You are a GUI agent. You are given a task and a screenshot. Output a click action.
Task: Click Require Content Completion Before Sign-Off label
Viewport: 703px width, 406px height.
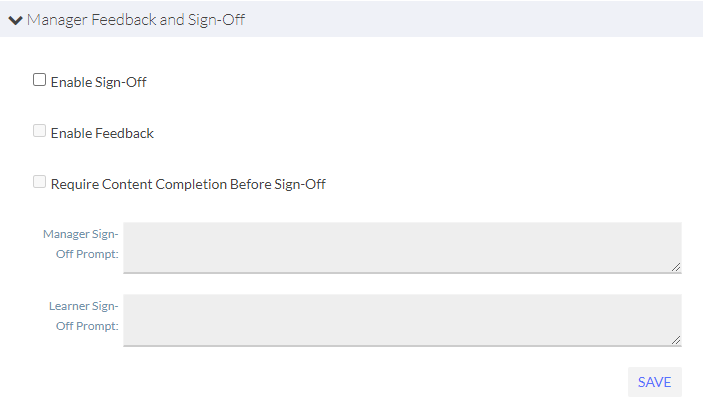pyautogui.click(x=188, y=184)
